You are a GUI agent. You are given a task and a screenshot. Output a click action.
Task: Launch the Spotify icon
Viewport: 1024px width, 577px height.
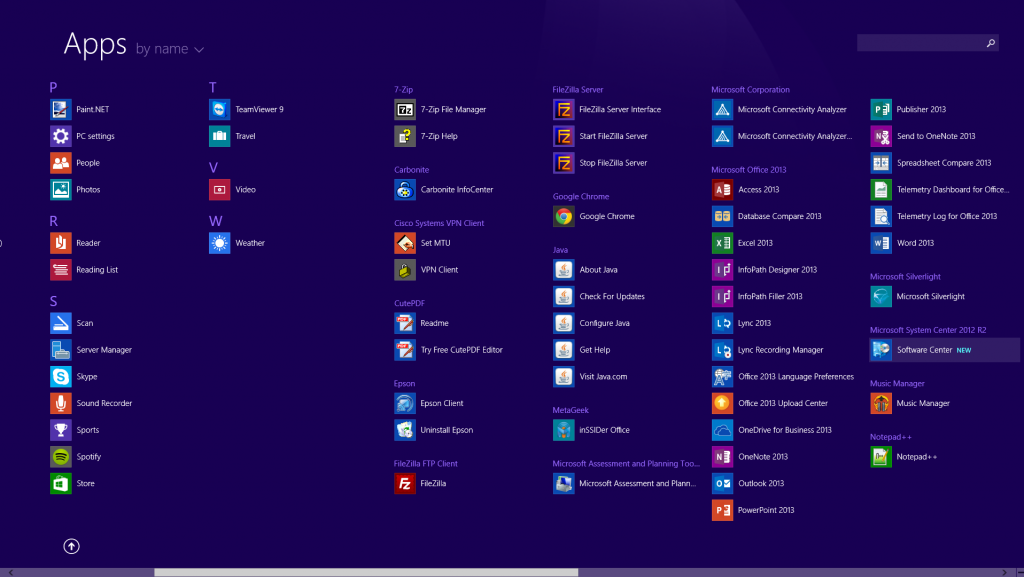61,457
